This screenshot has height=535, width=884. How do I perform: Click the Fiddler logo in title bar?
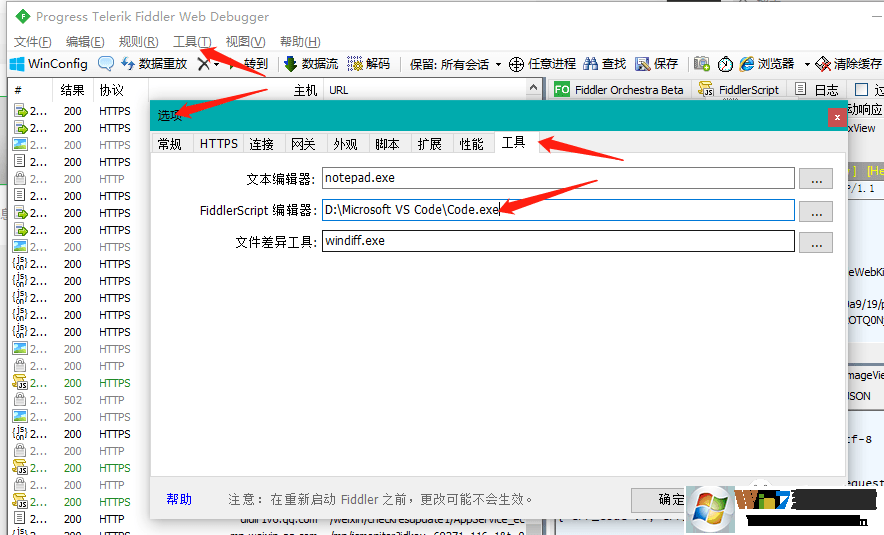(23, 16)
